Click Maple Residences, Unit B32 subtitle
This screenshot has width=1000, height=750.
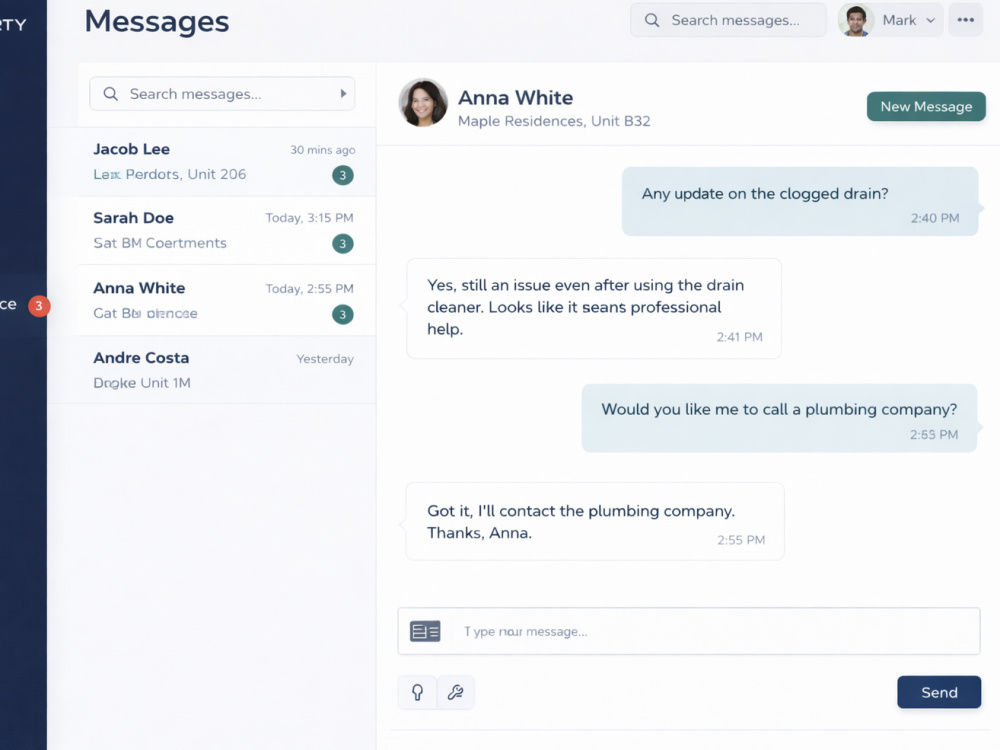pyautogui.click(x=554, y=121)
